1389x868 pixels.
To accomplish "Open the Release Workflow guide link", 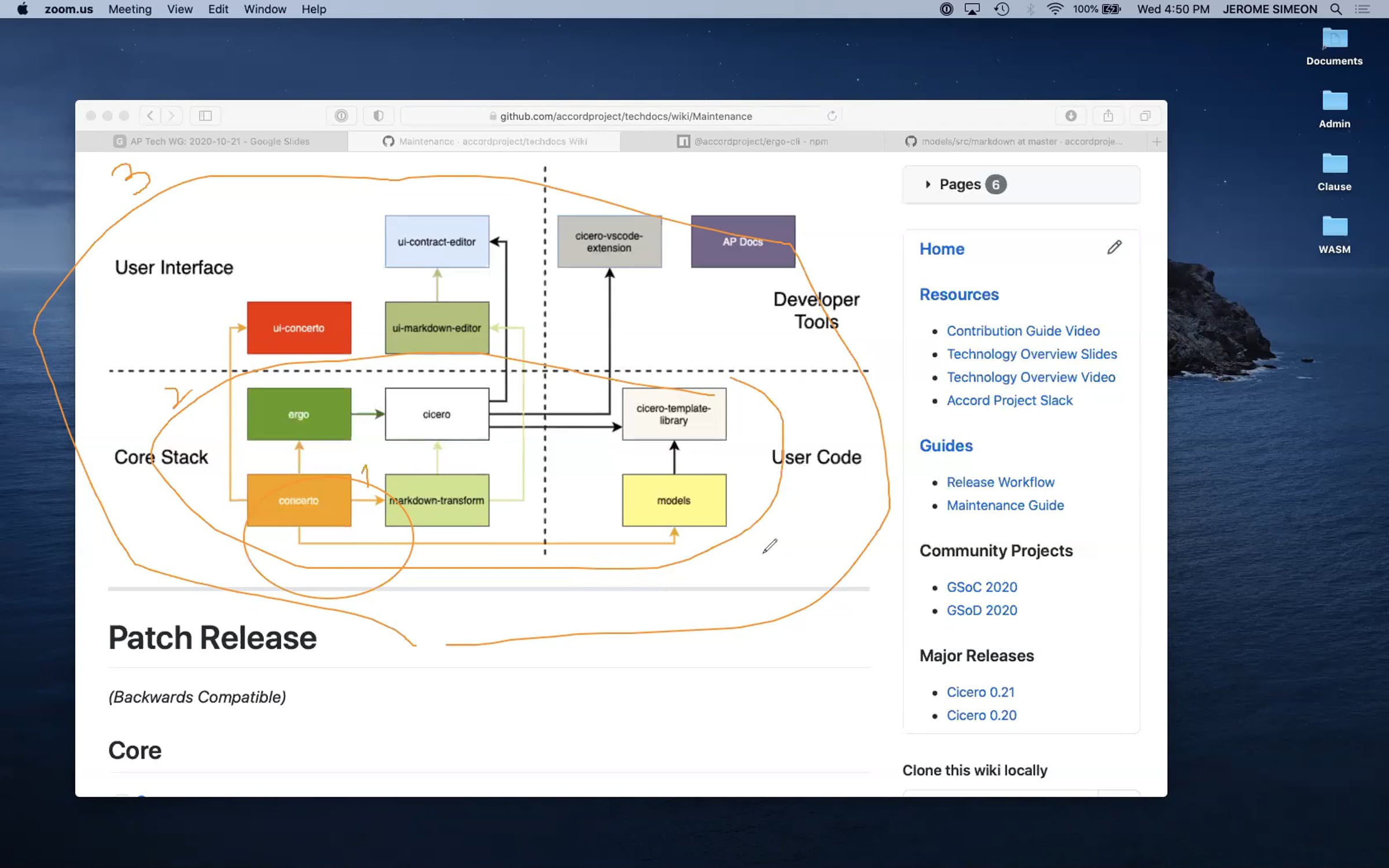I will 1000,482.
